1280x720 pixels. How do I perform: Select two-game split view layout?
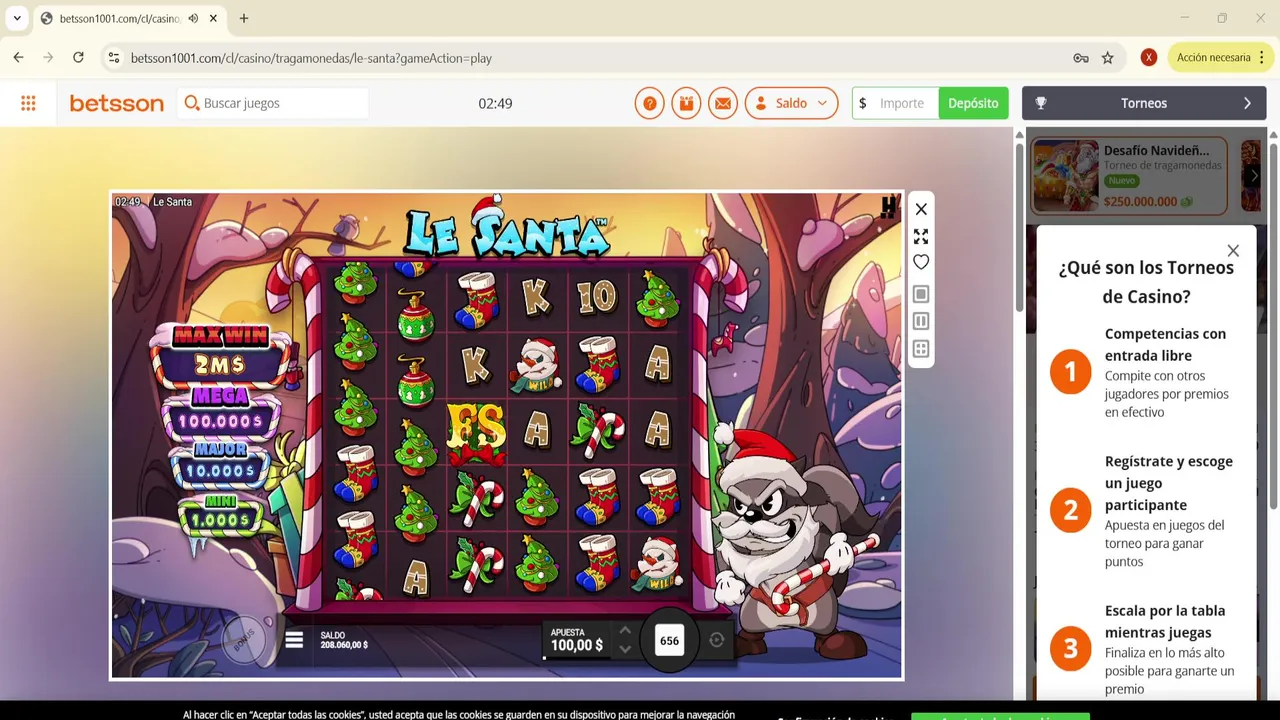(921, 321)
